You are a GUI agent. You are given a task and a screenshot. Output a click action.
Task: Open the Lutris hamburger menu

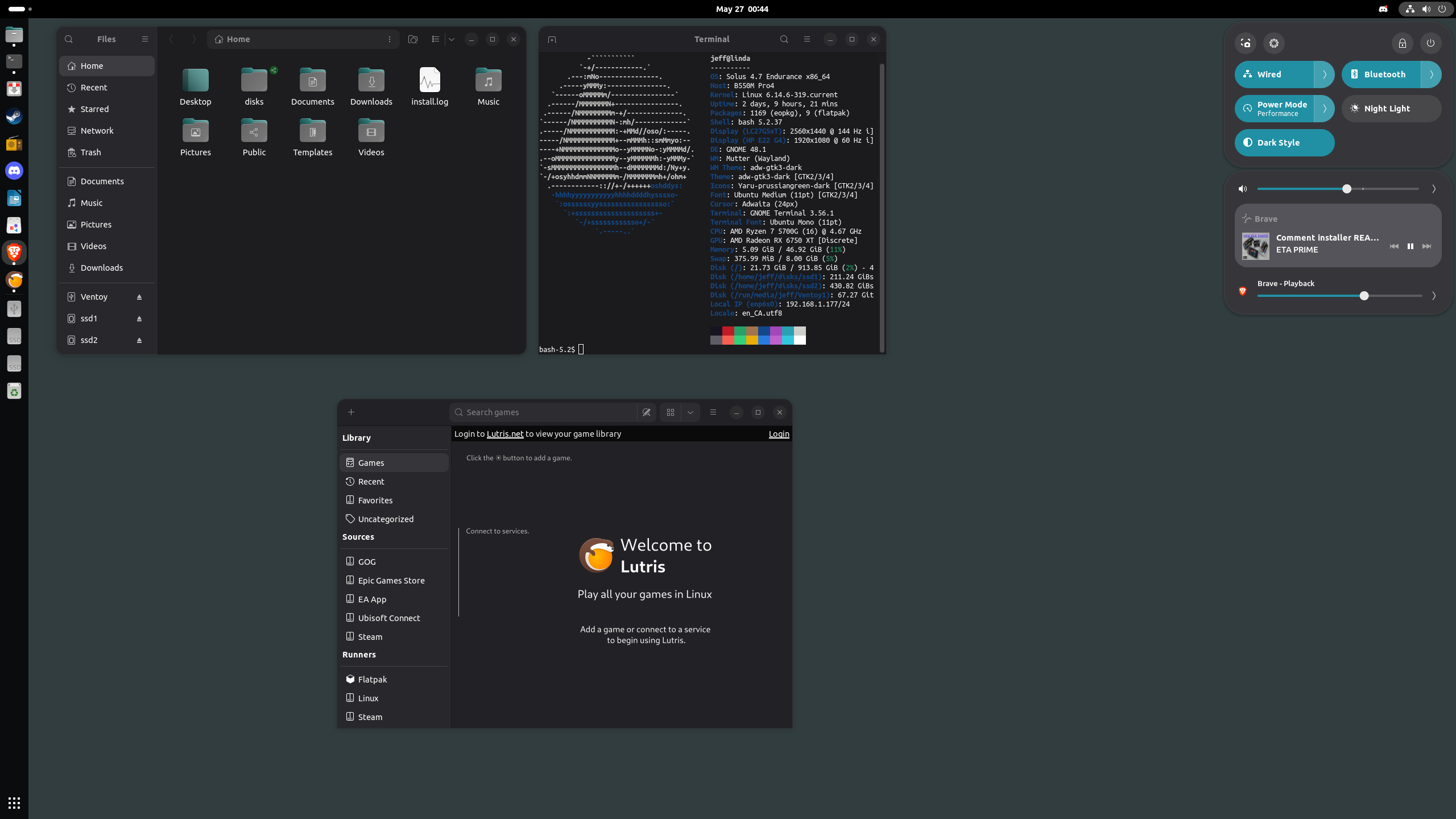click(x=713, y=412)
